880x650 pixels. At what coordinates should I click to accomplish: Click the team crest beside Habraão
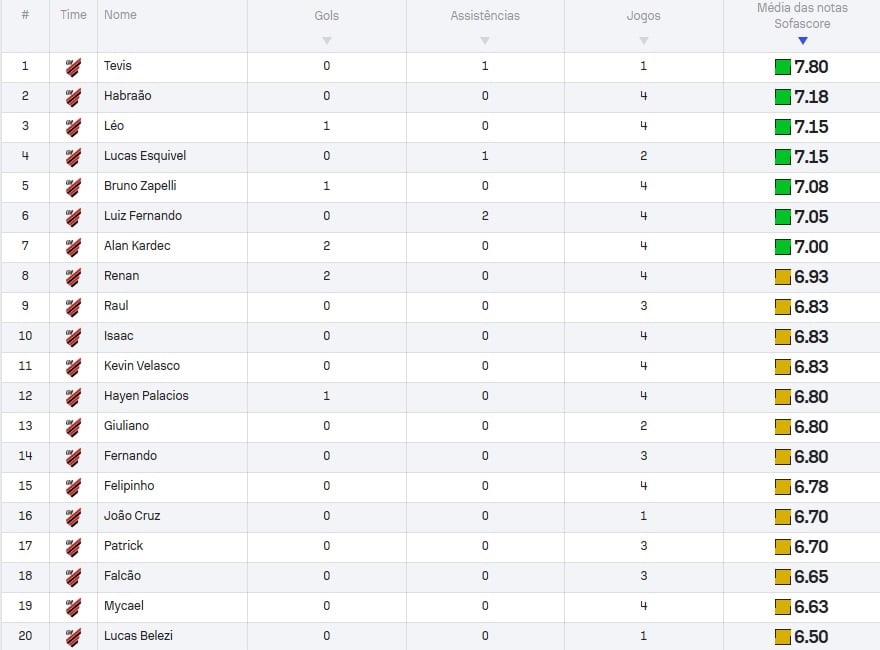[73, 97]
